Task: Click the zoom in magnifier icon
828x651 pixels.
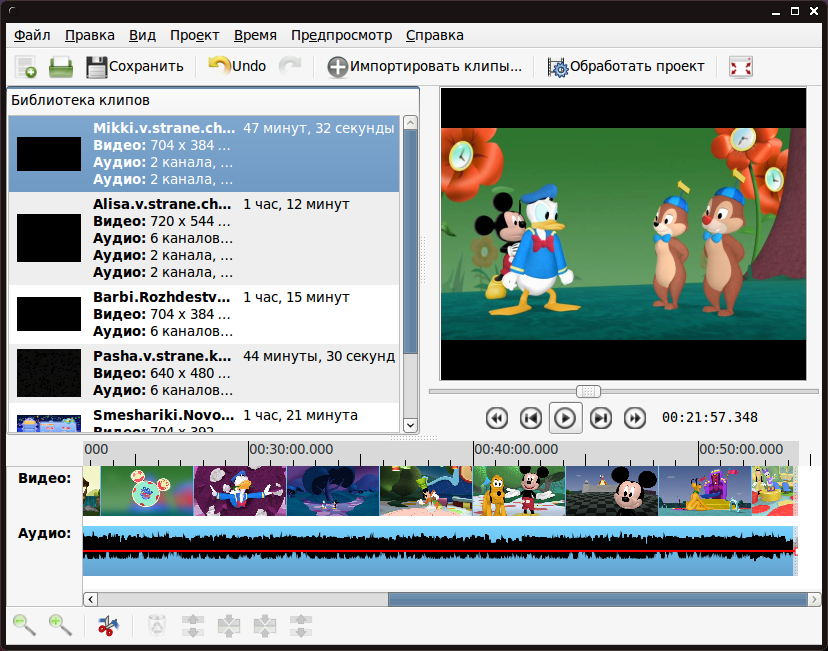Action: 60,625
